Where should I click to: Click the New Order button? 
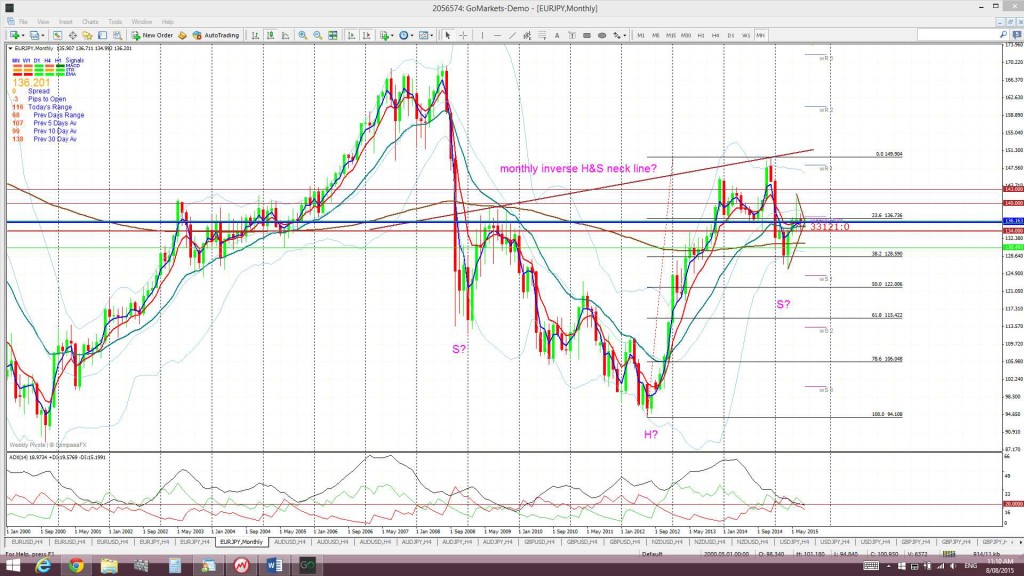[152, 35]
